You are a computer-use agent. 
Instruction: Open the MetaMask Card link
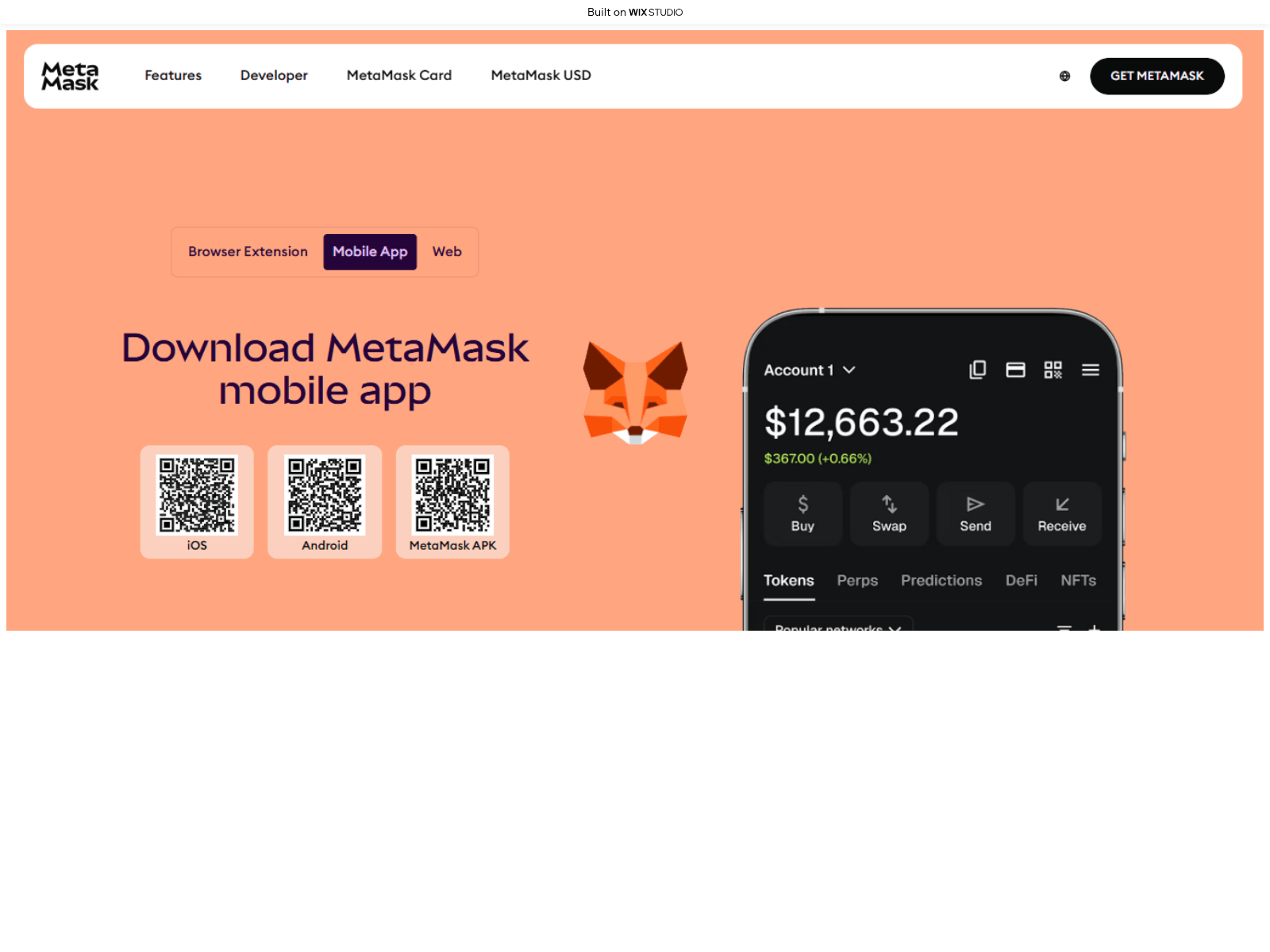pos(399,75)
